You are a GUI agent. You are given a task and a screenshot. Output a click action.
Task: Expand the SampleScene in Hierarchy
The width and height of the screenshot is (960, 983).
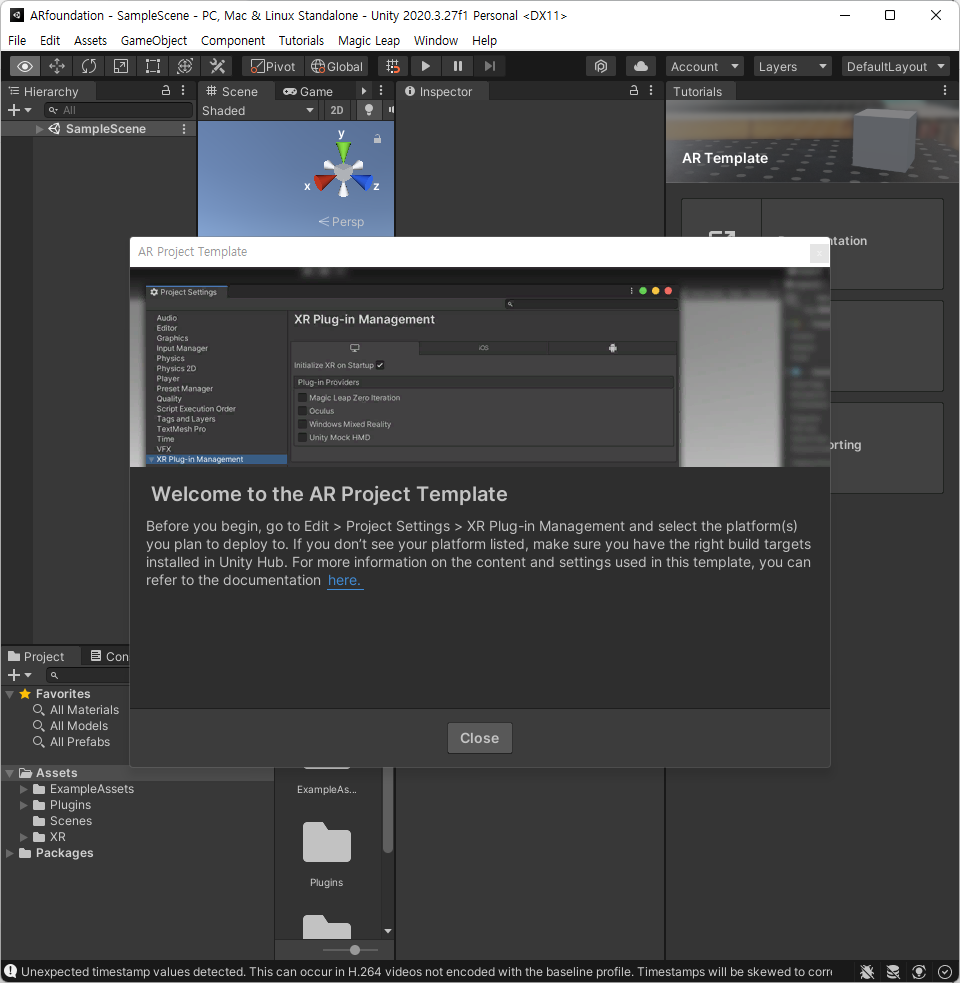(x=40, y=129)
